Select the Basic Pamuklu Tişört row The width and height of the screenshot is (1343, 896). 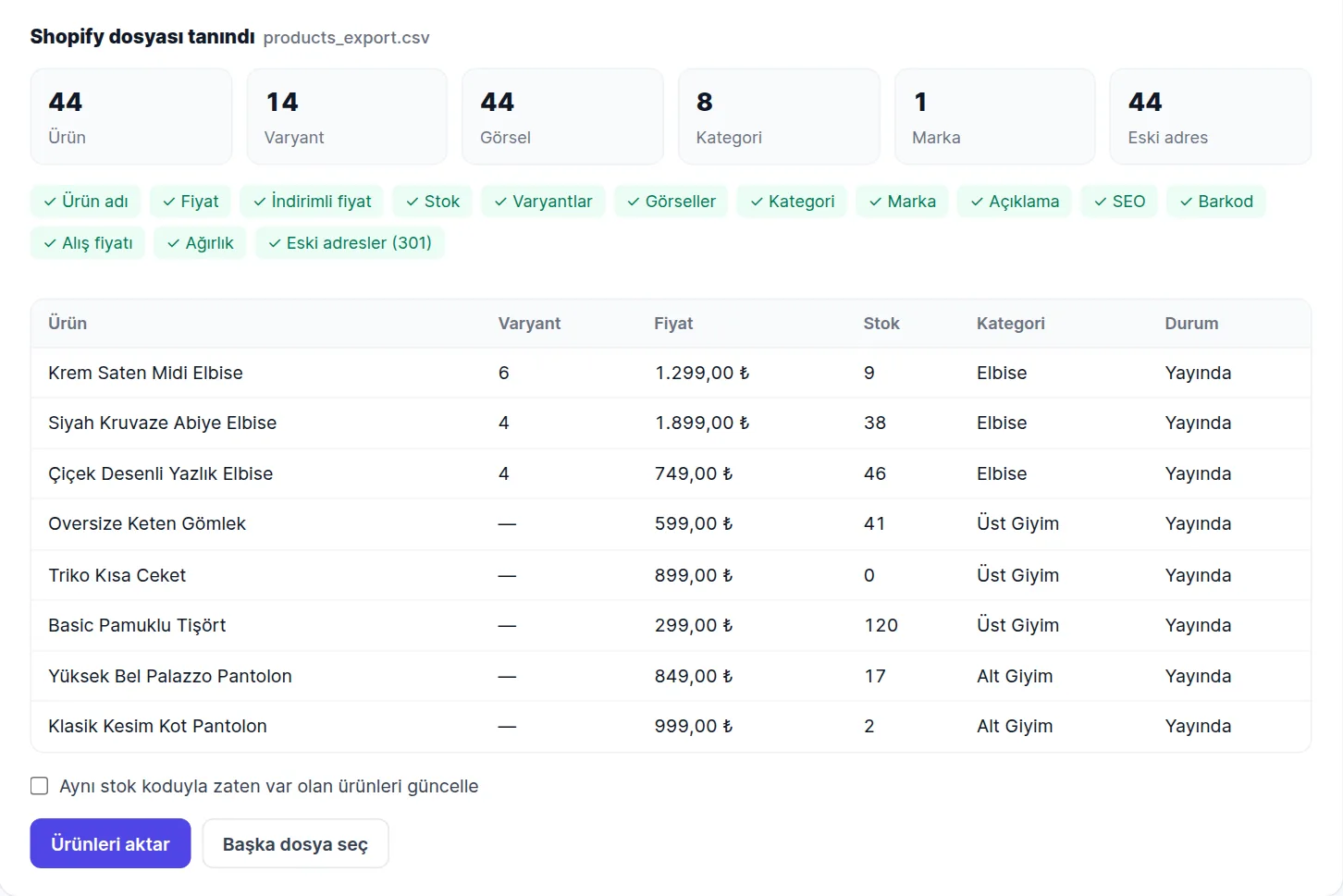click(671, 625)
